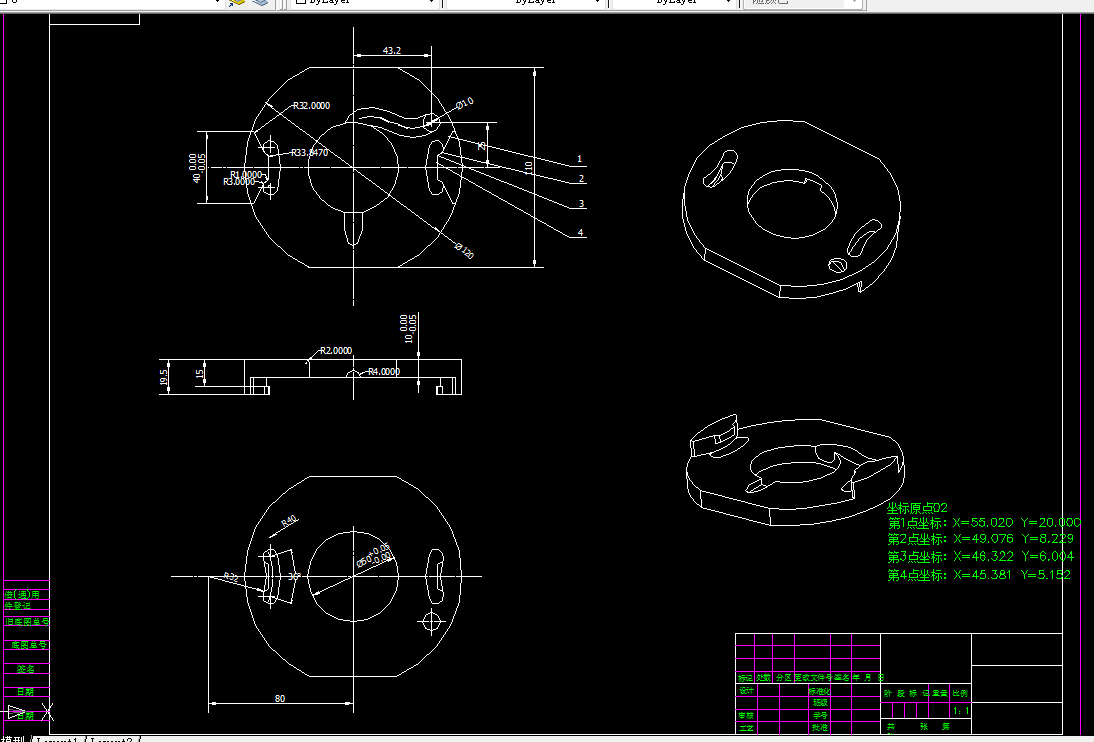Switch to the Layout1 tab

[59, 739]
